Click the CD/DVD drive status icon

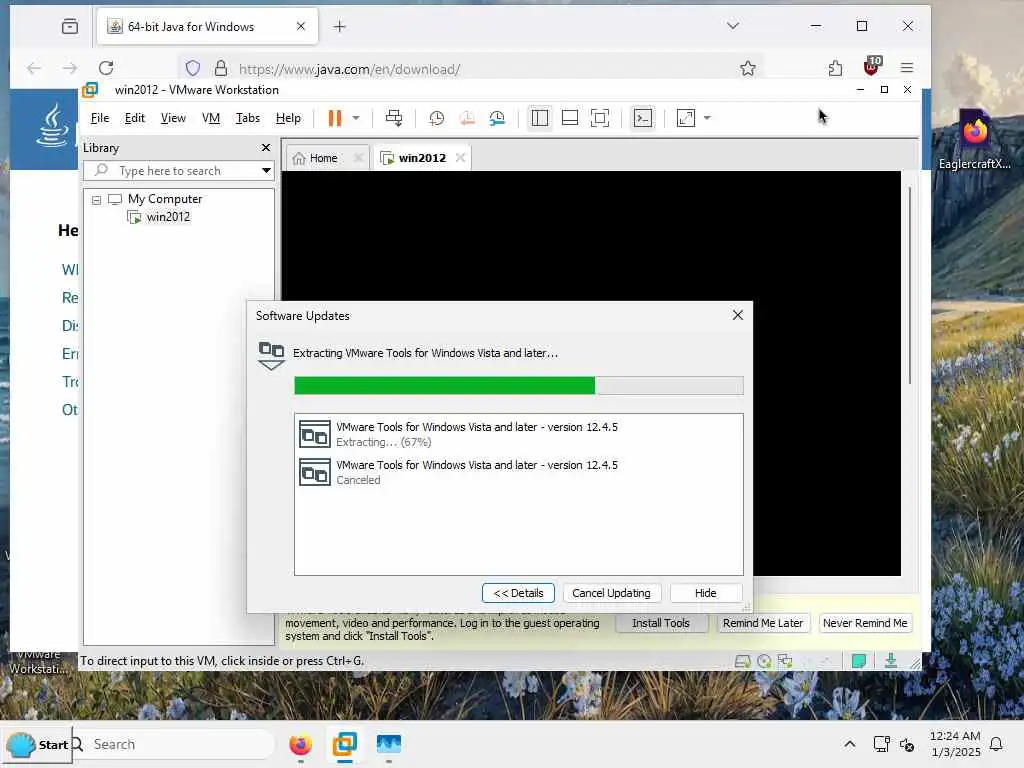764,662
